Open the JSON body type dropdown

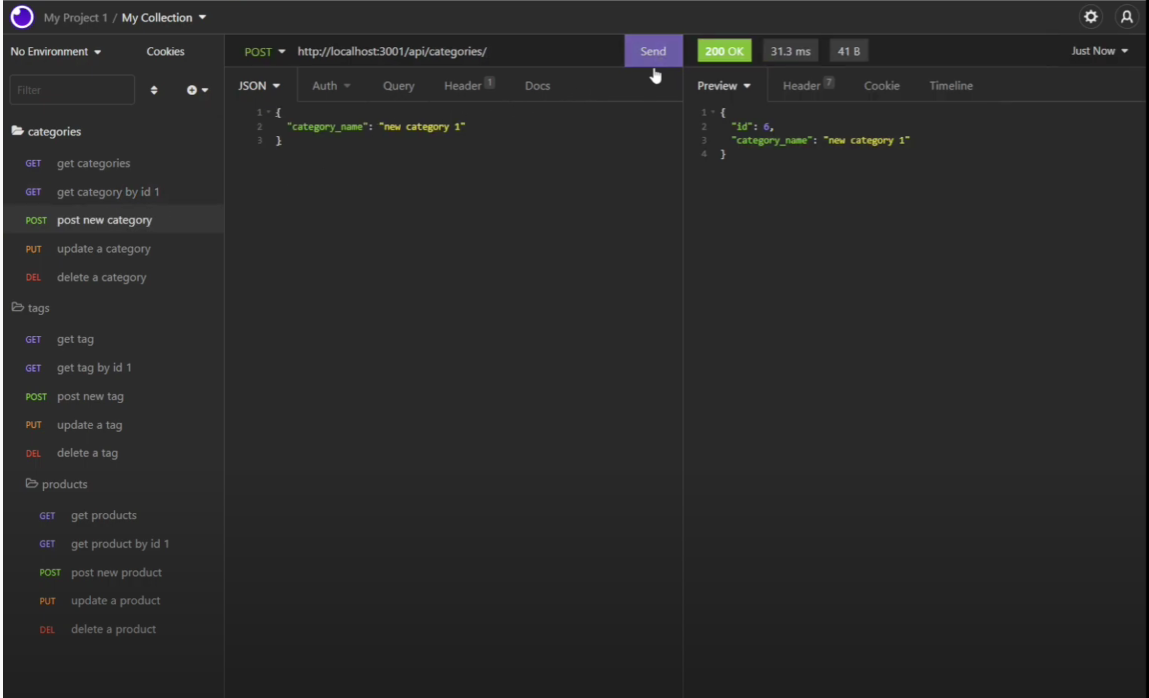click(259, 86)
